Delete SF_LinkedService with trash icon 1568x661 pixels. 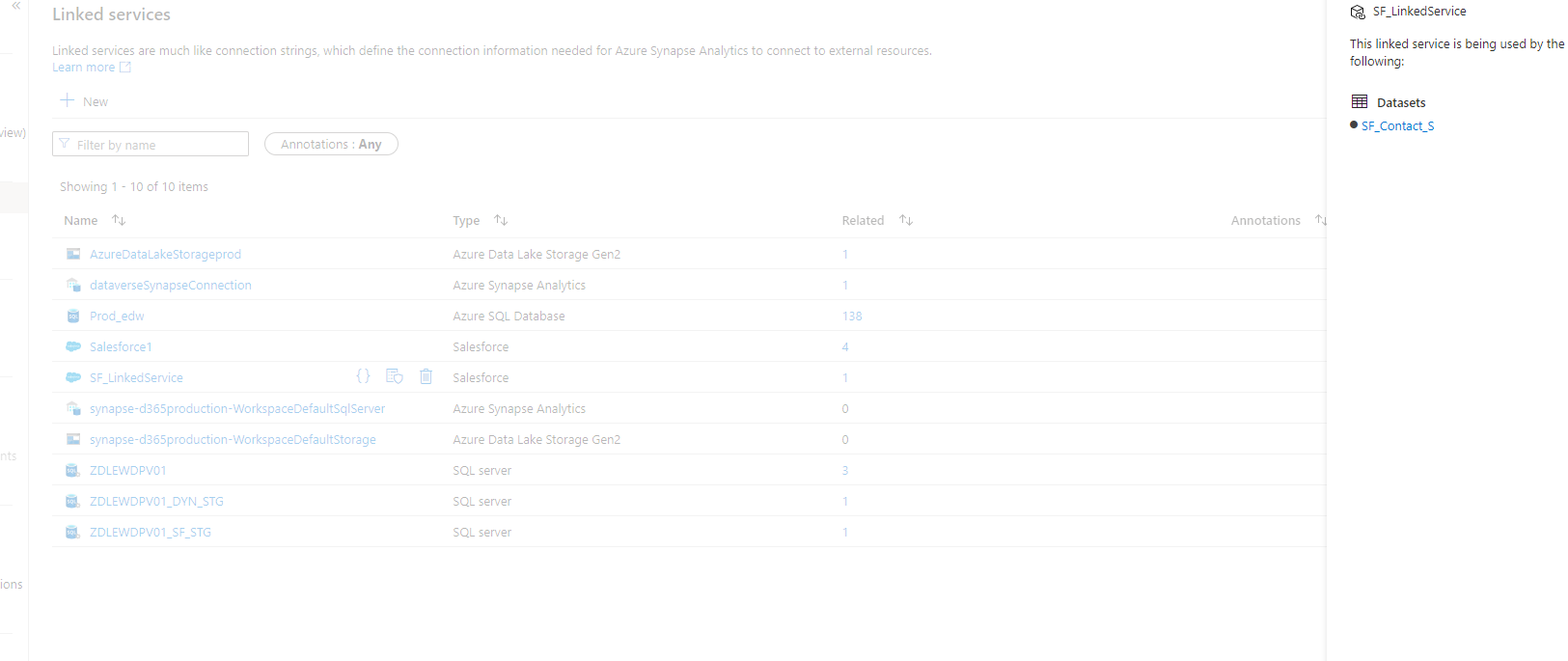(x=426, y=376)
